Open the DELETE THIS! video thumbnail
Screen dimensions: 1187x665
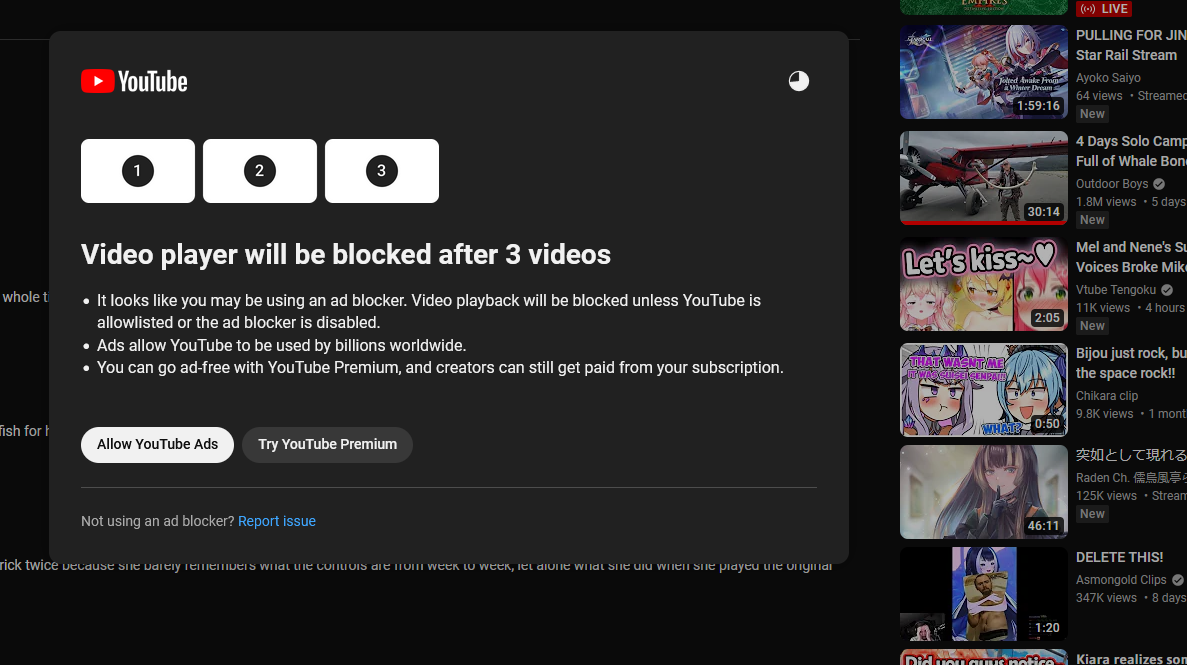click(x=983, y=594)
